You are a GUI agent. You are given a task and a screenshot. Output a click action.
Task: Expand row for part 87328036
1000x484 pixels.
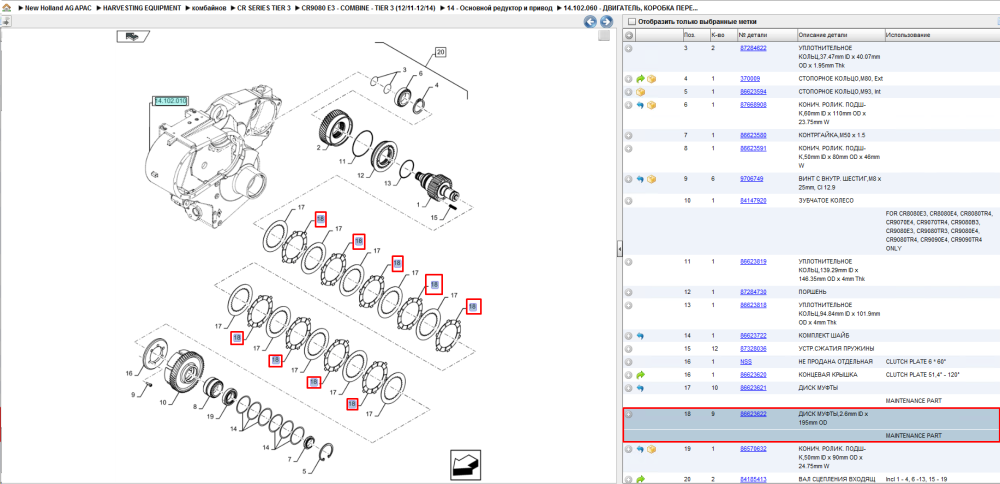point(629,349)
